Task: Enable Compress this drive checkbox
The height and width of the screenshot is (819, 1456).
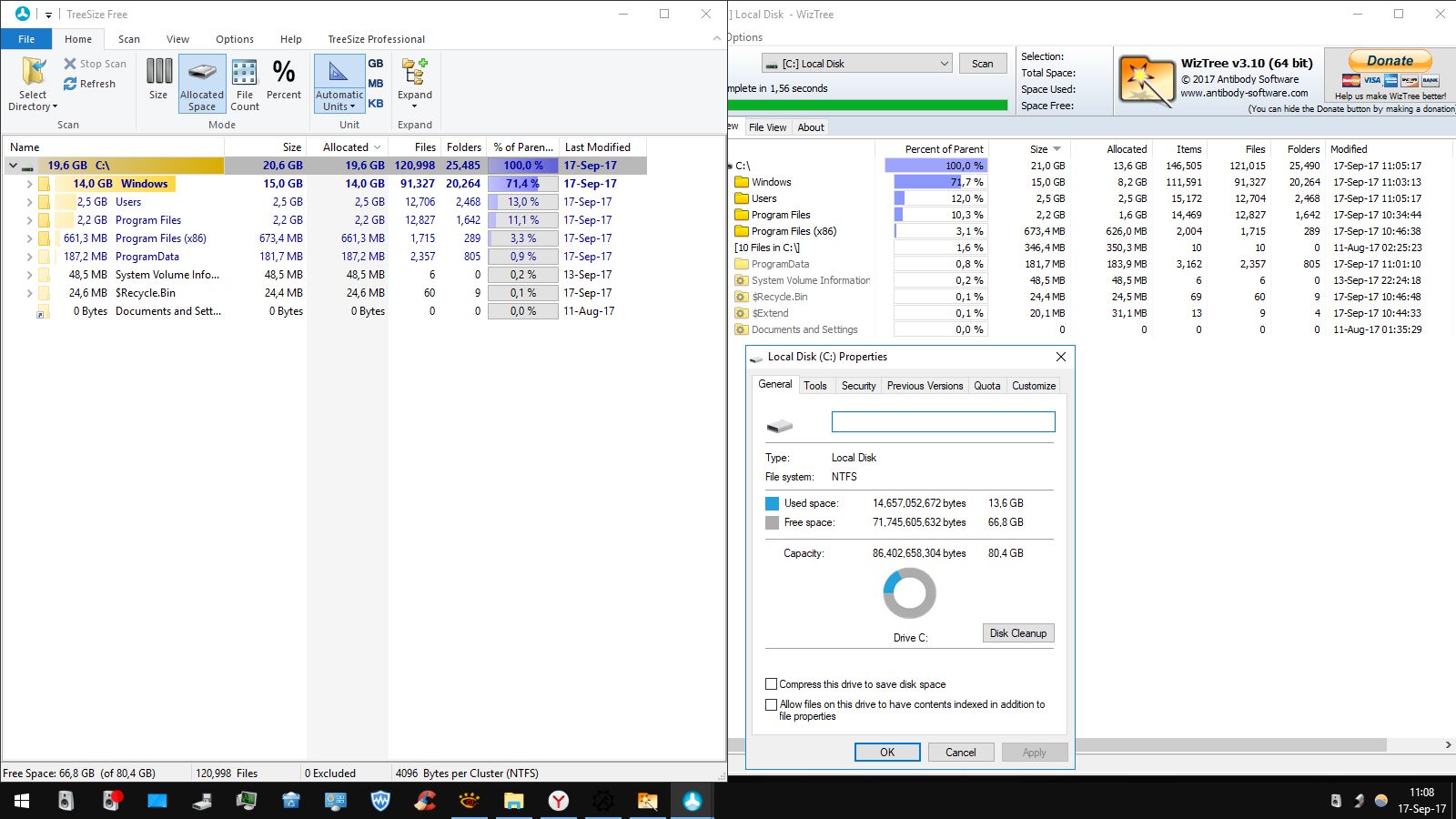Action: tap(772, 684)
